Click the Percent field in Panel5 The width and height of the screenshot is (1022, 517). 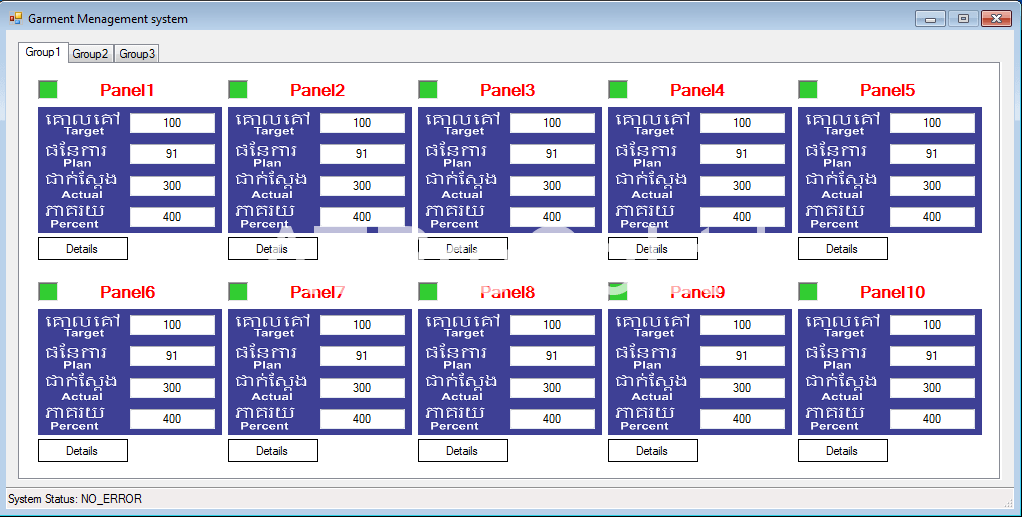932,217
